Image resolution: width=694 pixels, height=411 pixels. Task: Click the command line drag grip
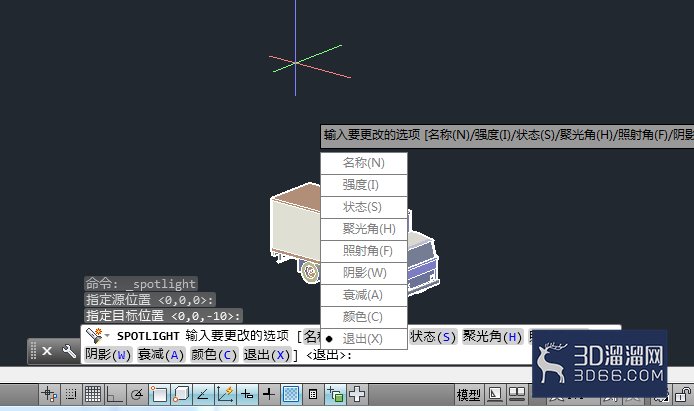(x=33, y=351)
